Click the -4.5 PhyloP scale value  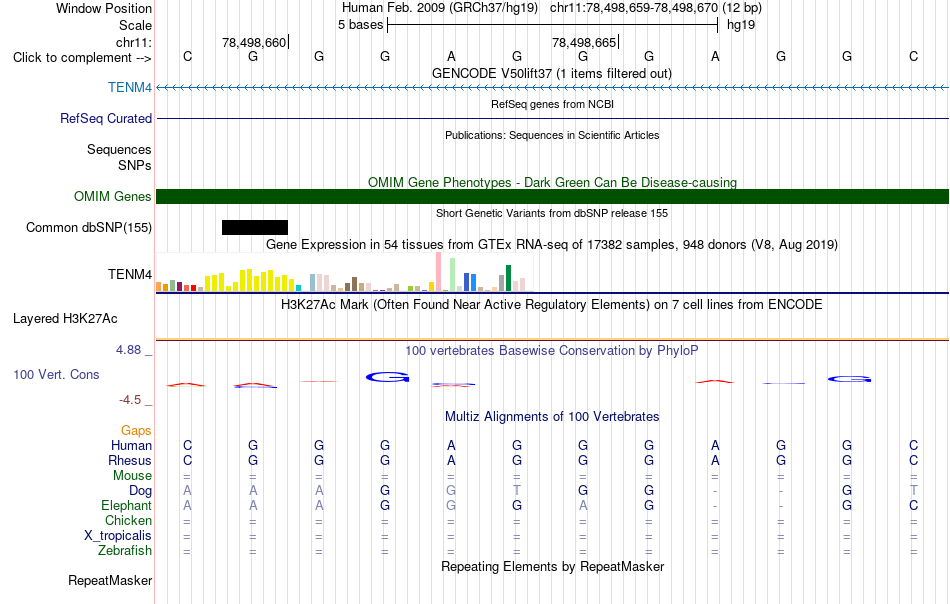(x=130, y=400)
